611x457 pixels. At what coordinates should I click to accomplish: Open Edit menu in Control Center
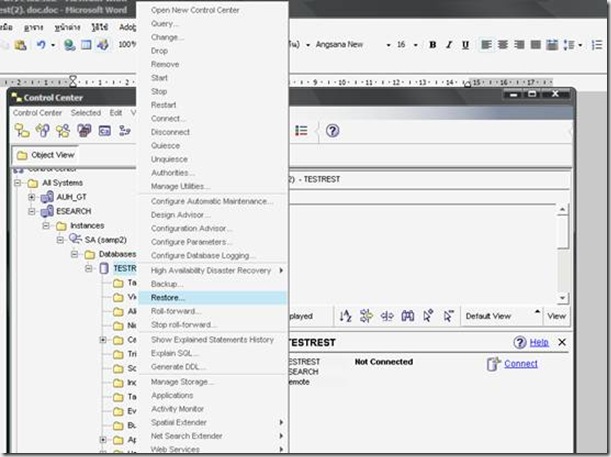[x=116, y=113]
